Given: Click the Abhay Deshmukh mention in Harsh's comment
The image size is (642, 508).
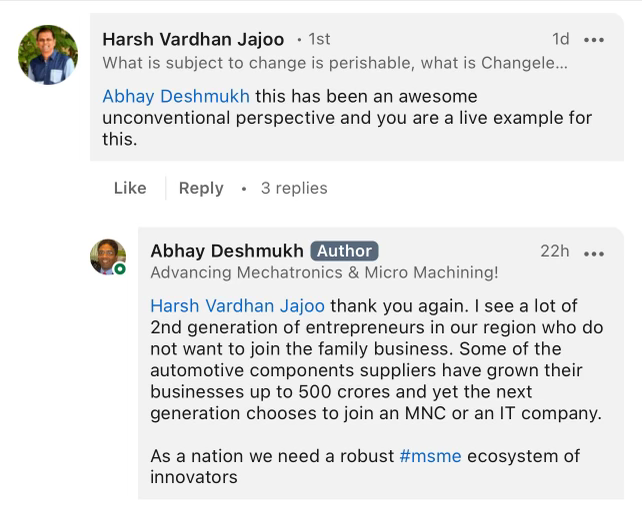Looking at the screenshot, I should (x=176, y=97).
